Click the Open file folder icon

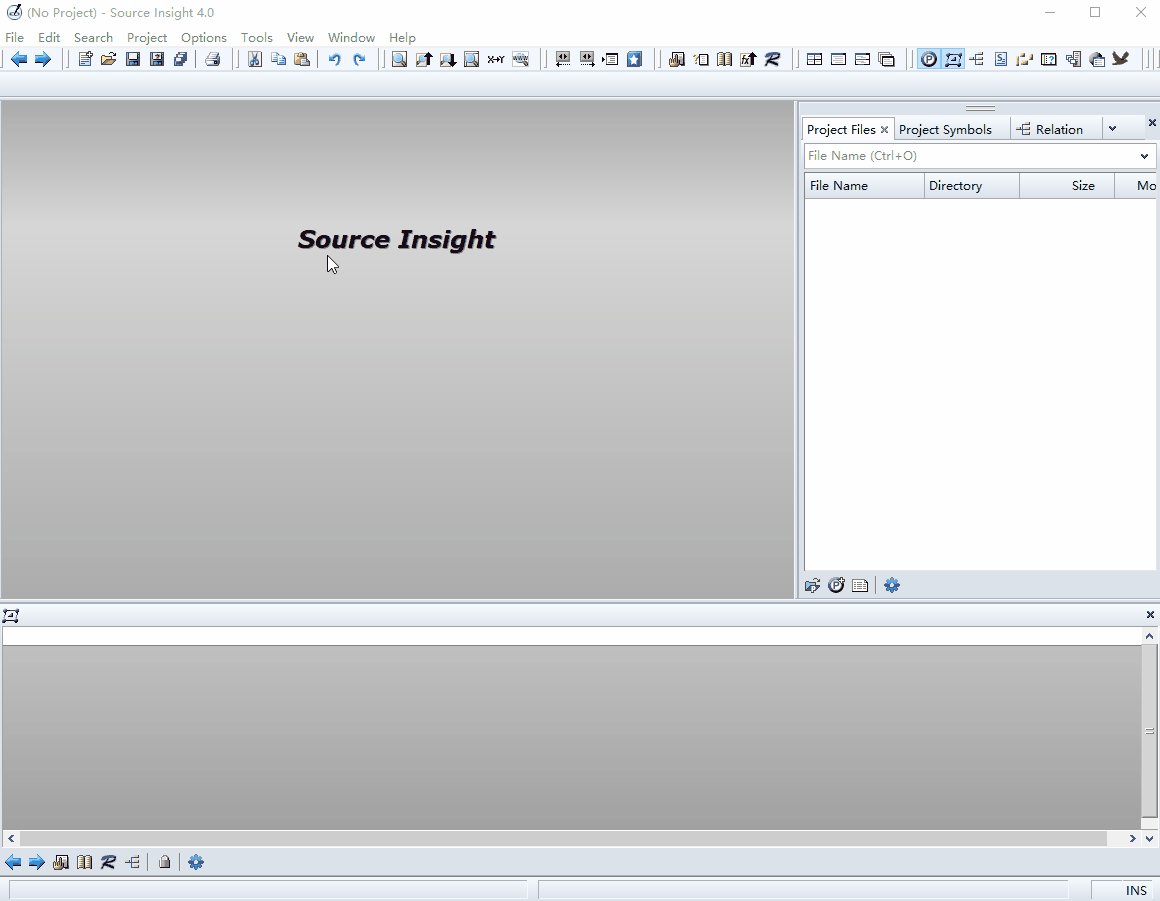point(109,59)
